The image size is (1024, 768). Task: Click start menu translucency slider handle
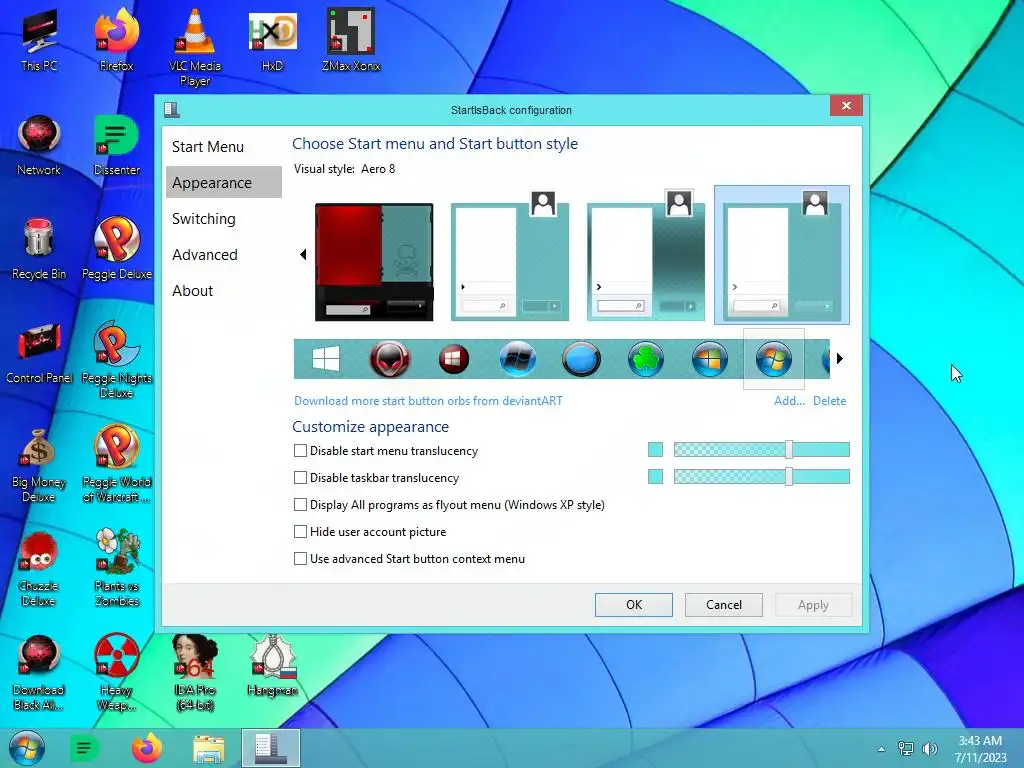789,449
